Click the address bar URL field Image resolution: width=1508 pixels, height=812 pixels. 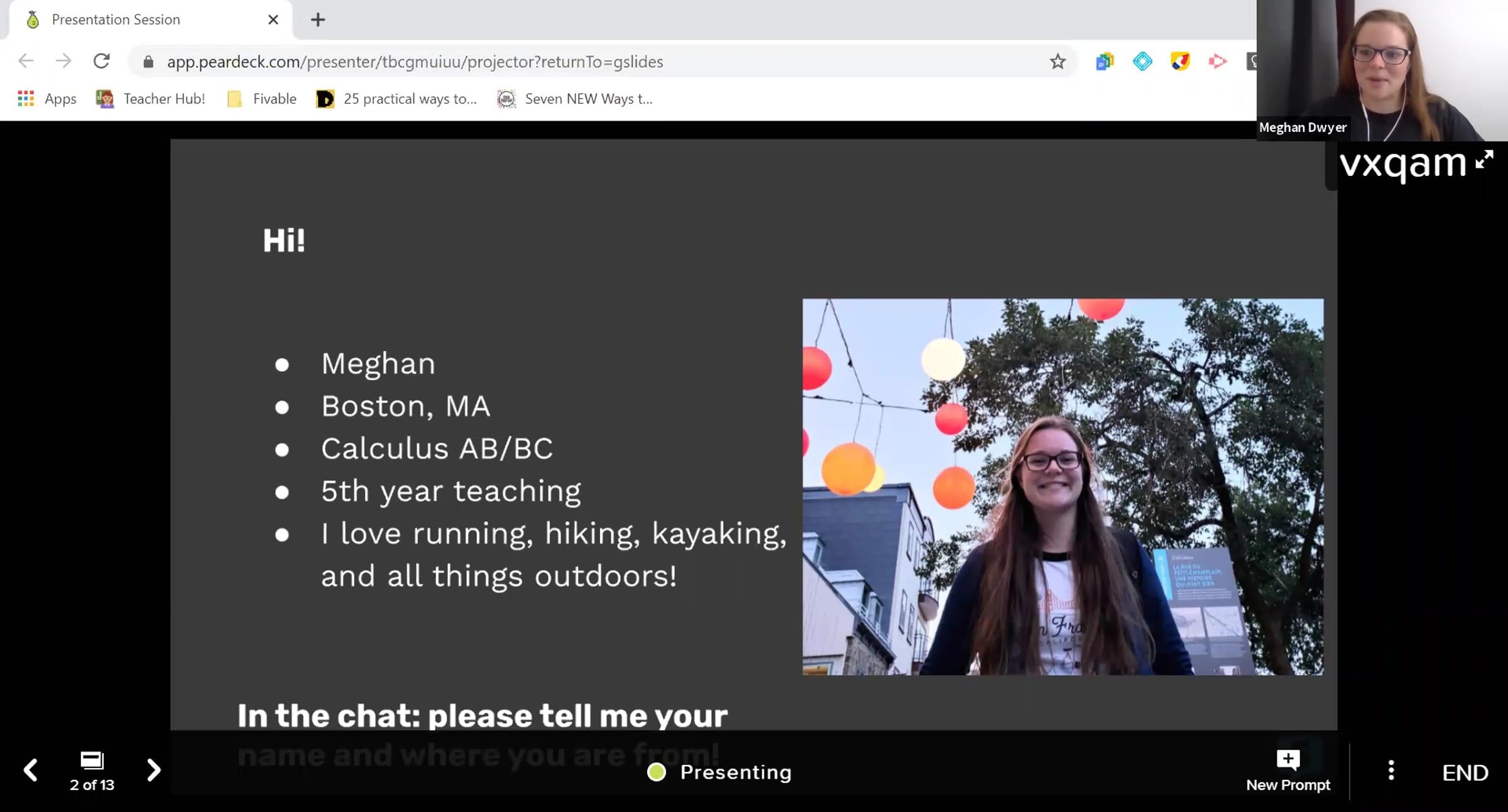point(415,62)
